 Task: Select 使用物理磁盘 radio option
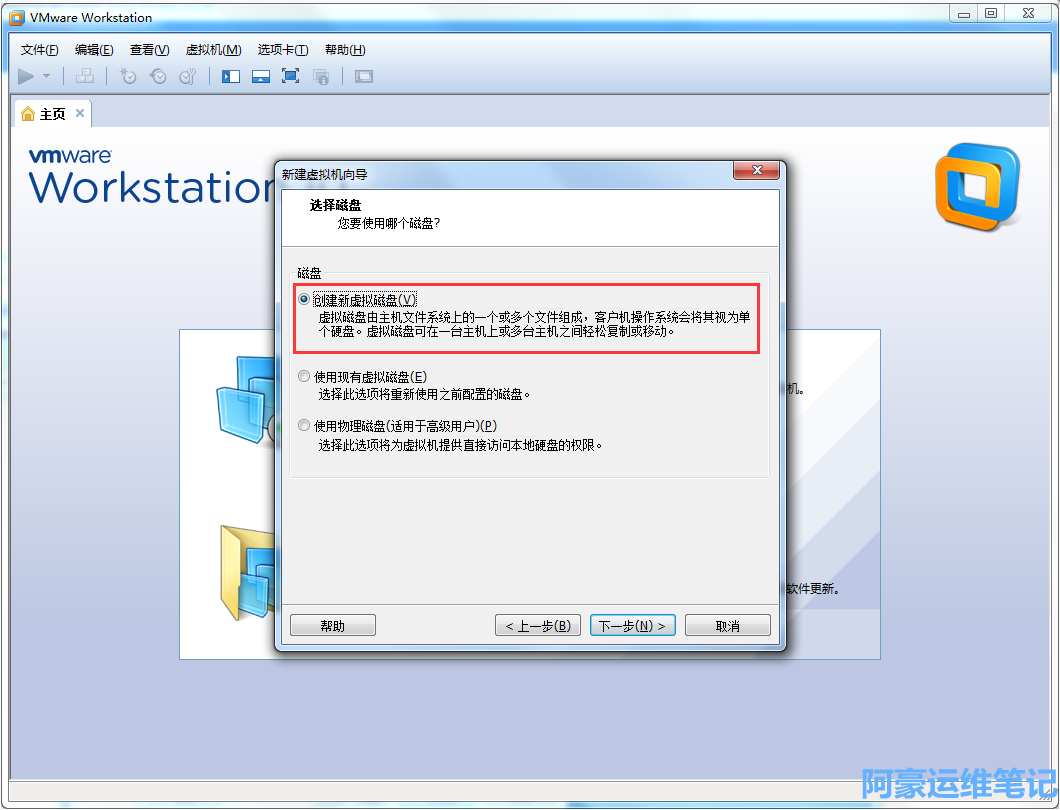(304, 425)
